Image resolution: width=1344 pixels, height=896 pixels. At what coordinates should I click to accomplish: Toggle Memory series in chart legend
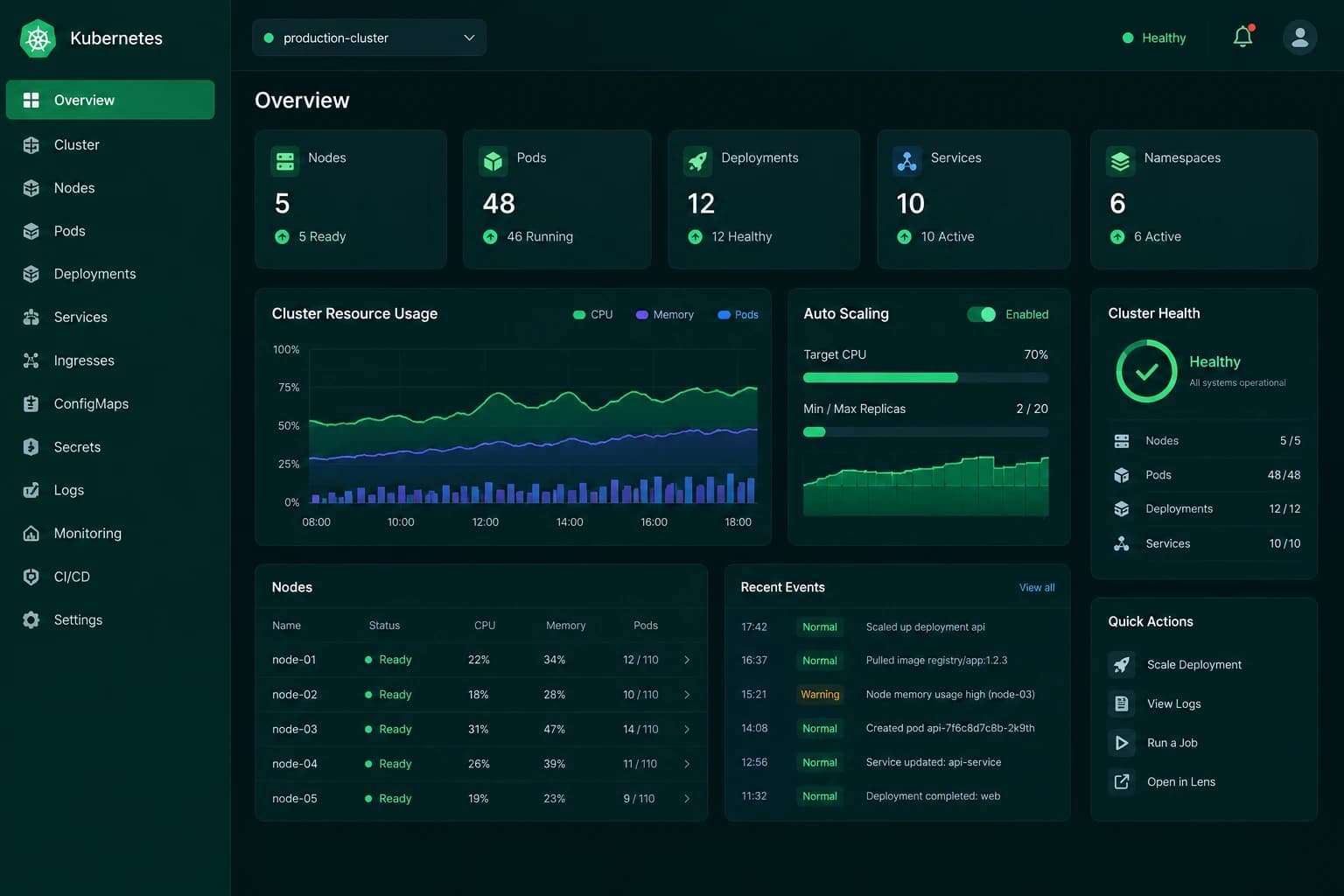coord(664,315)
